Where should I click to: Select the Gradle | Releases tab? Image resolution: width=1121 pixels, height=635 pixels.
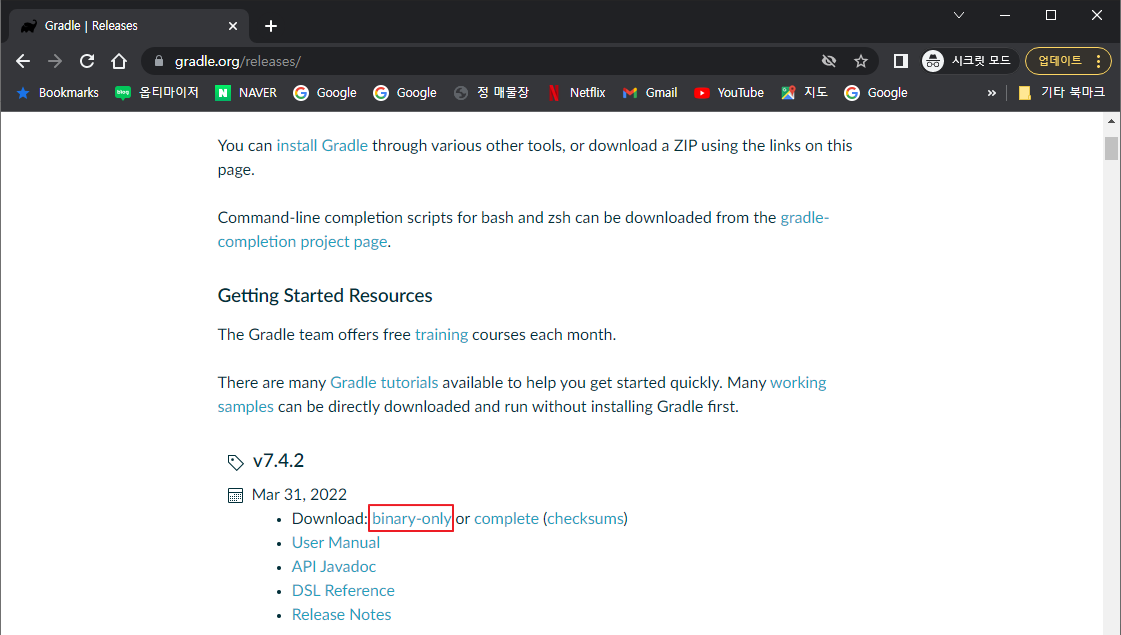[129, 26]
